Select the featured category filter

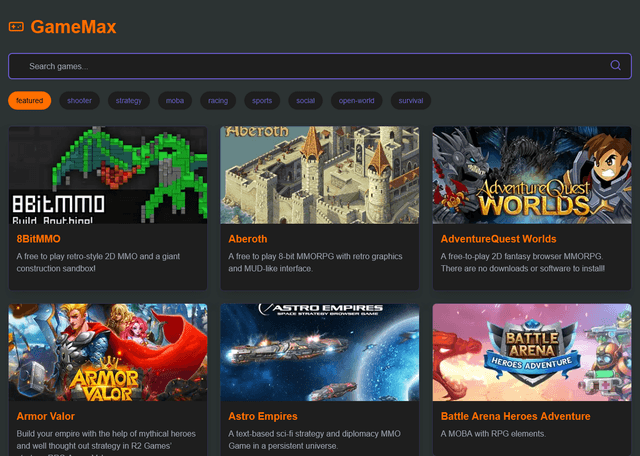pos(29,100)
